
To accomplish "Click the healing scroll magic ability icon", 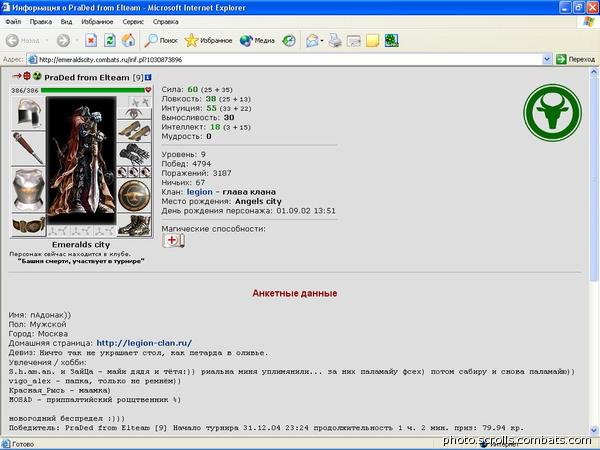I will 173,240.
